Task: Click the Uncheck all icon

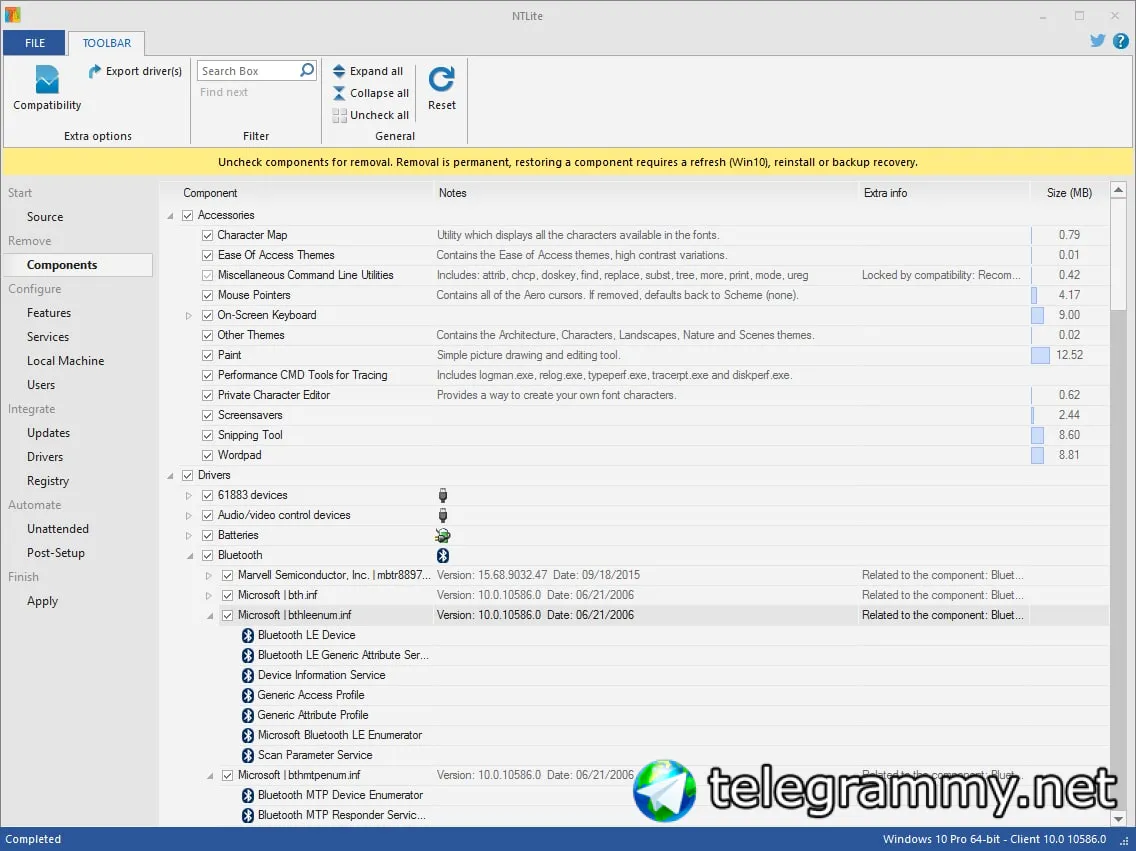Action: [339, 114]
